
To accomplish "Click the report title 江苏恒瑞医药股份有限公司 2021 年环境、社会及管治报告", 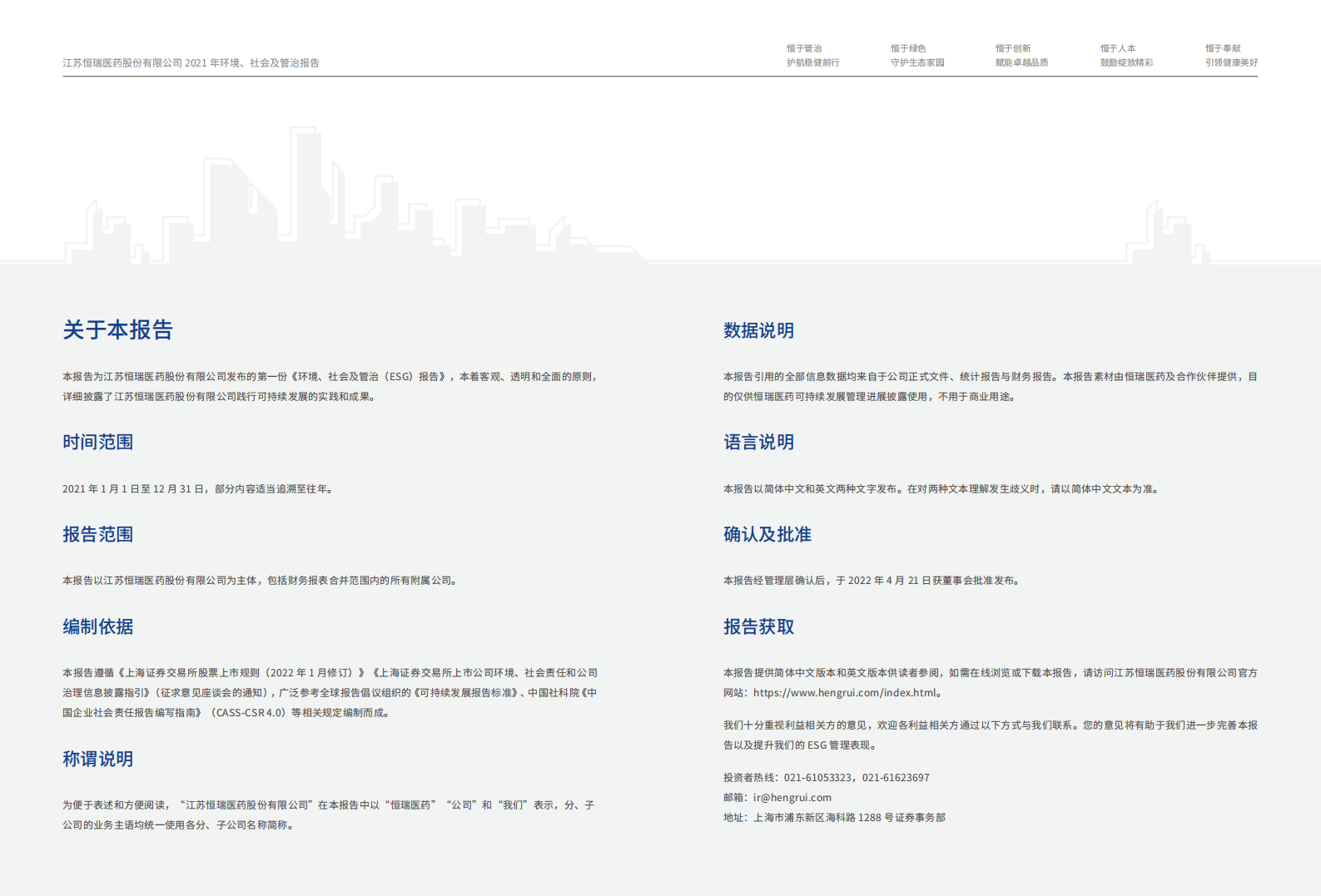I will (191, 62).
